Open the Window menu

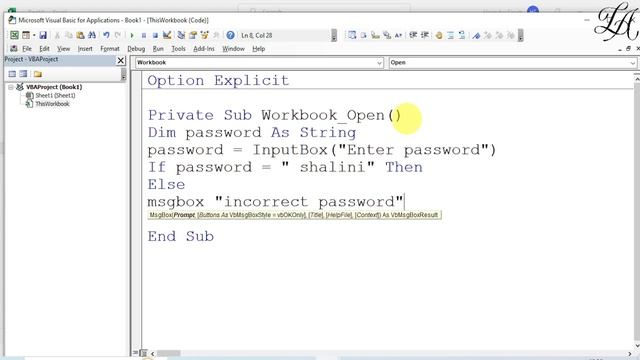(233, 49)
